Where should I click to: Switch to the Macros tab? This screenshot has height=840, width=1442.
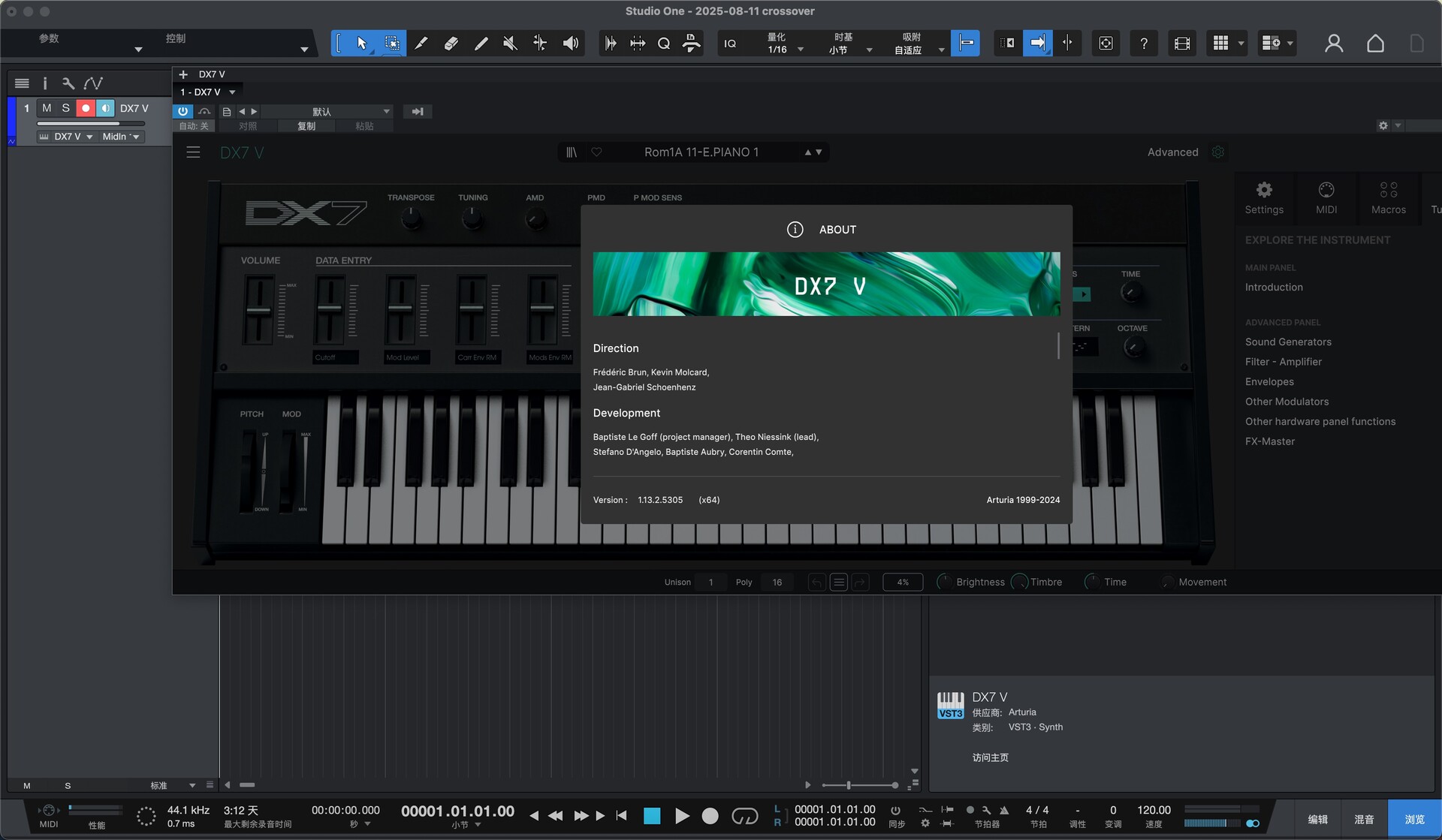point(1389,198)
